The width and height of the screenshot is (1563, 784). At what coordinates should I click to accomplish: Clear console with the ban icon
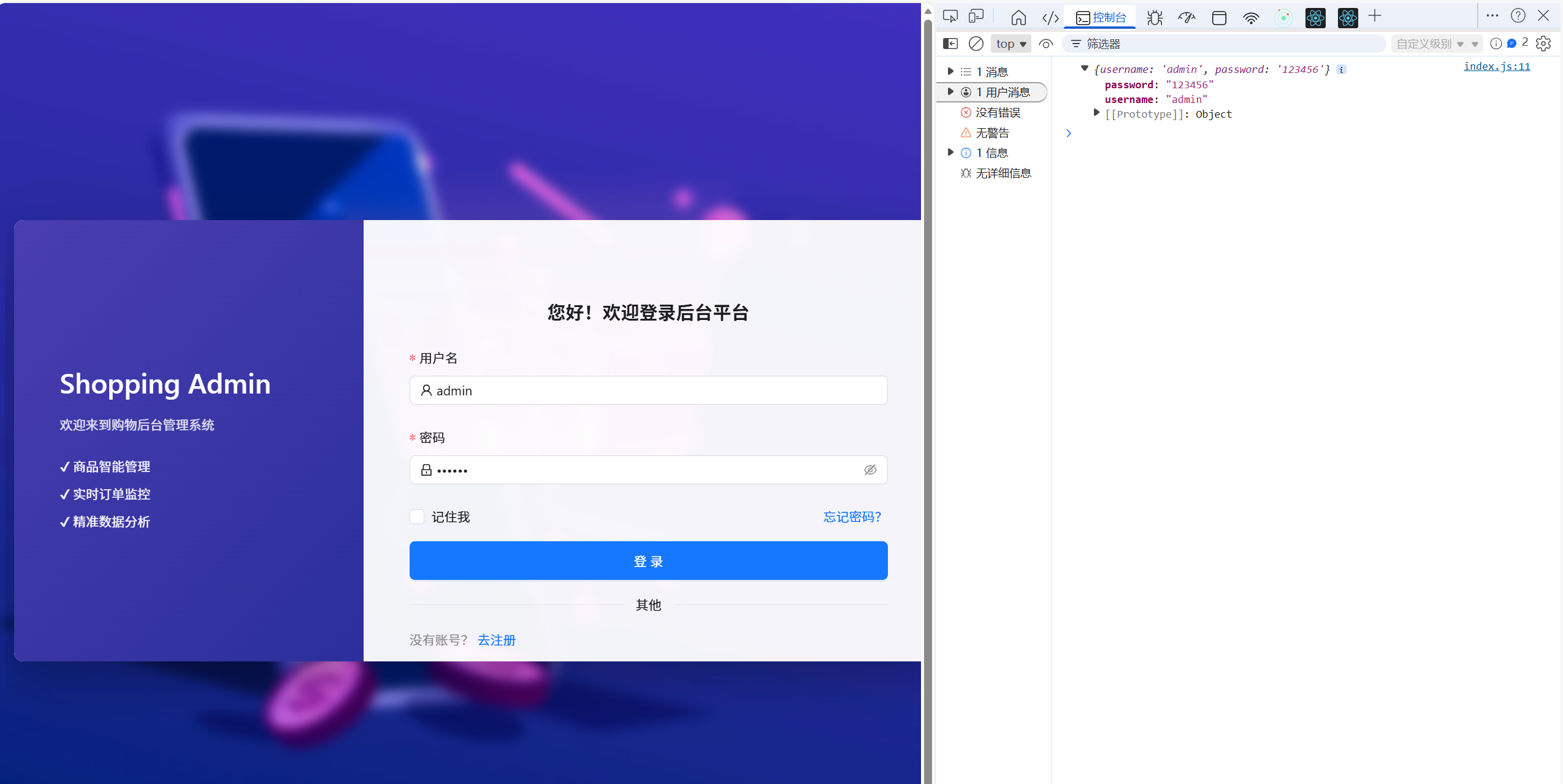click(976, 44)
